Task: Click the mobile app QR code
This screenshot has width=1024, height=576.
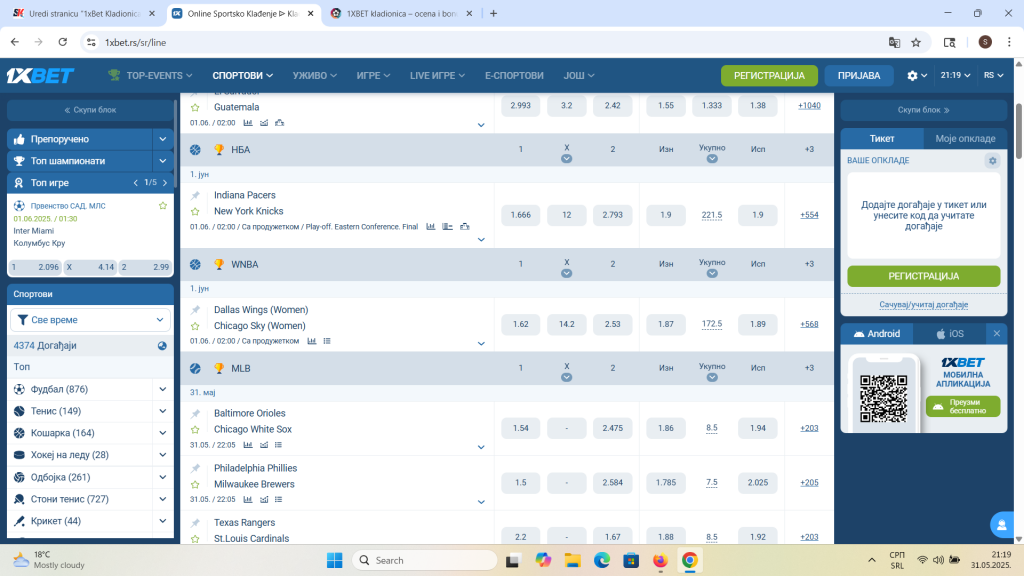Action: [x=883, y=398]
